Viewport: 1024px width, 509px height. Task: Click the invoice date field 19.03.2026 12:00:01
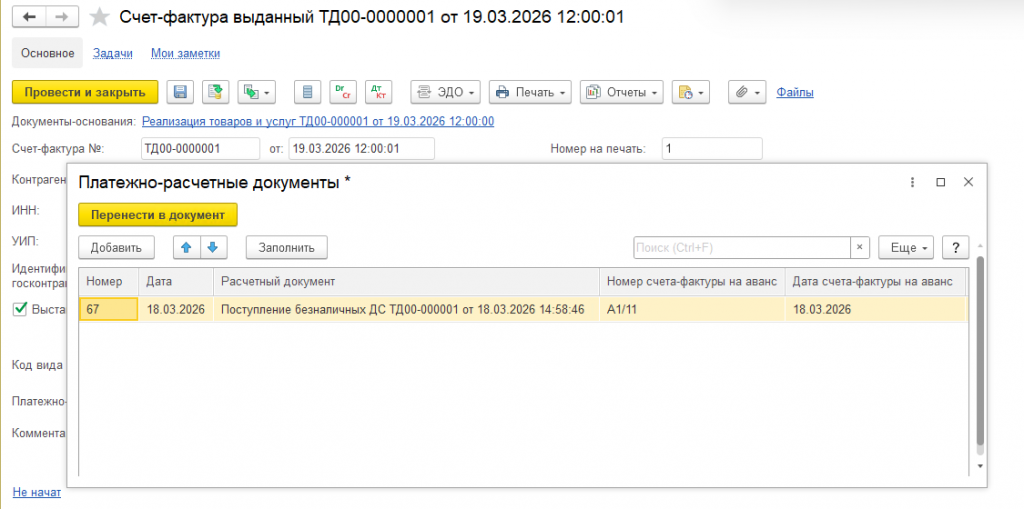361,148
